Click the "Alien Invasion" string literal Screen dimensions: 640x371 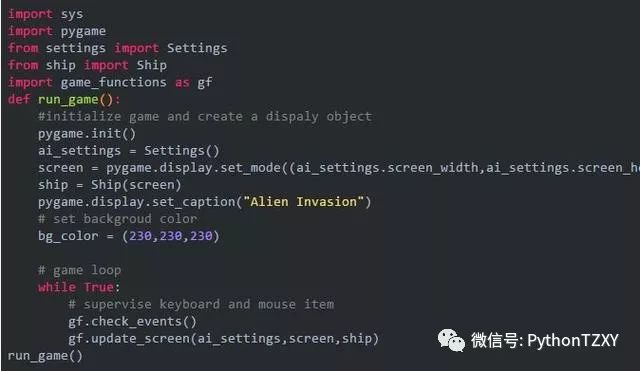[x=304, y=202]
